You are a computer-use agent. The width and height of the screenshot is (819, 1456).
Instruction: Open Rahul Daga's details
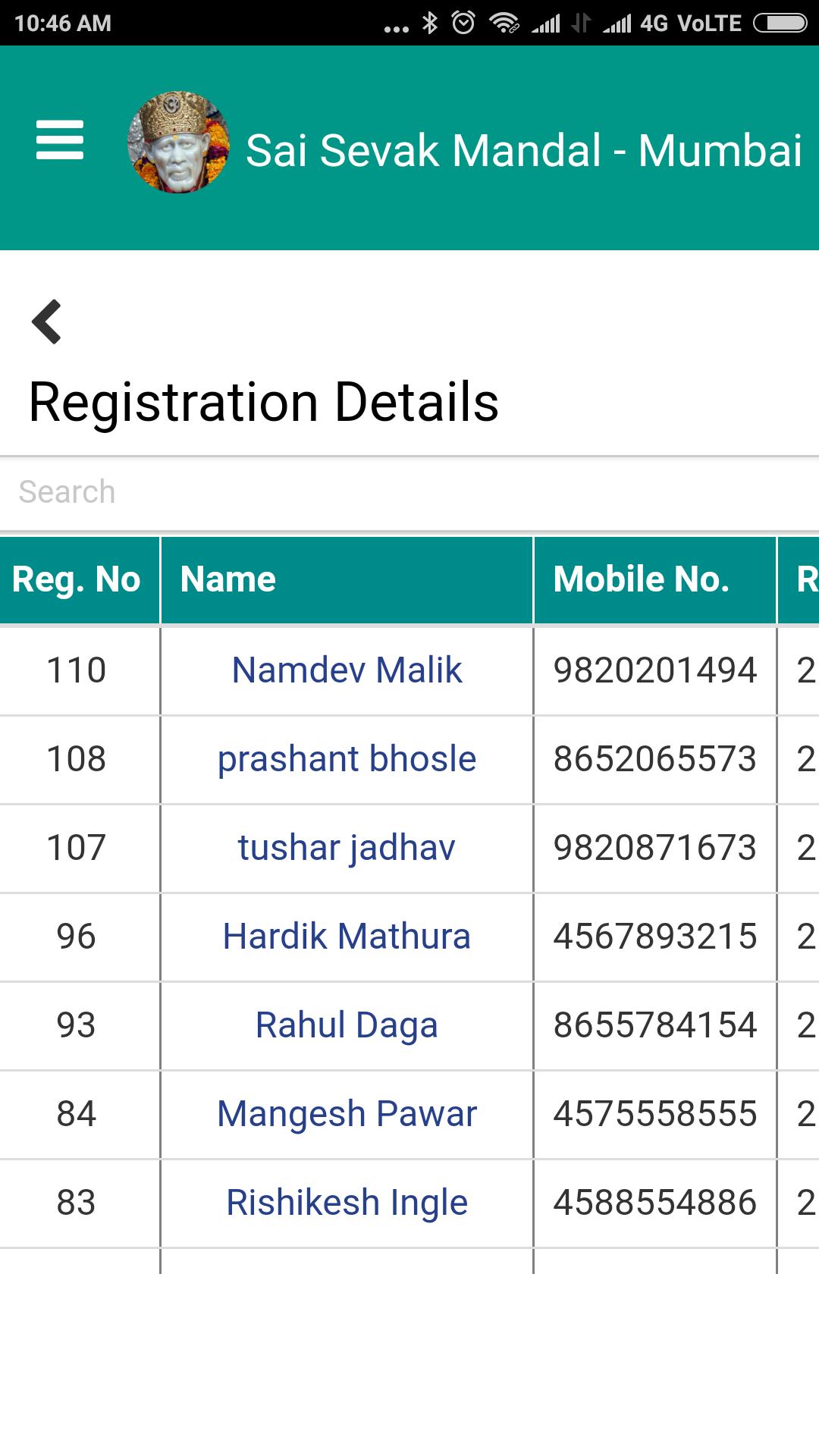(347, 1025)
